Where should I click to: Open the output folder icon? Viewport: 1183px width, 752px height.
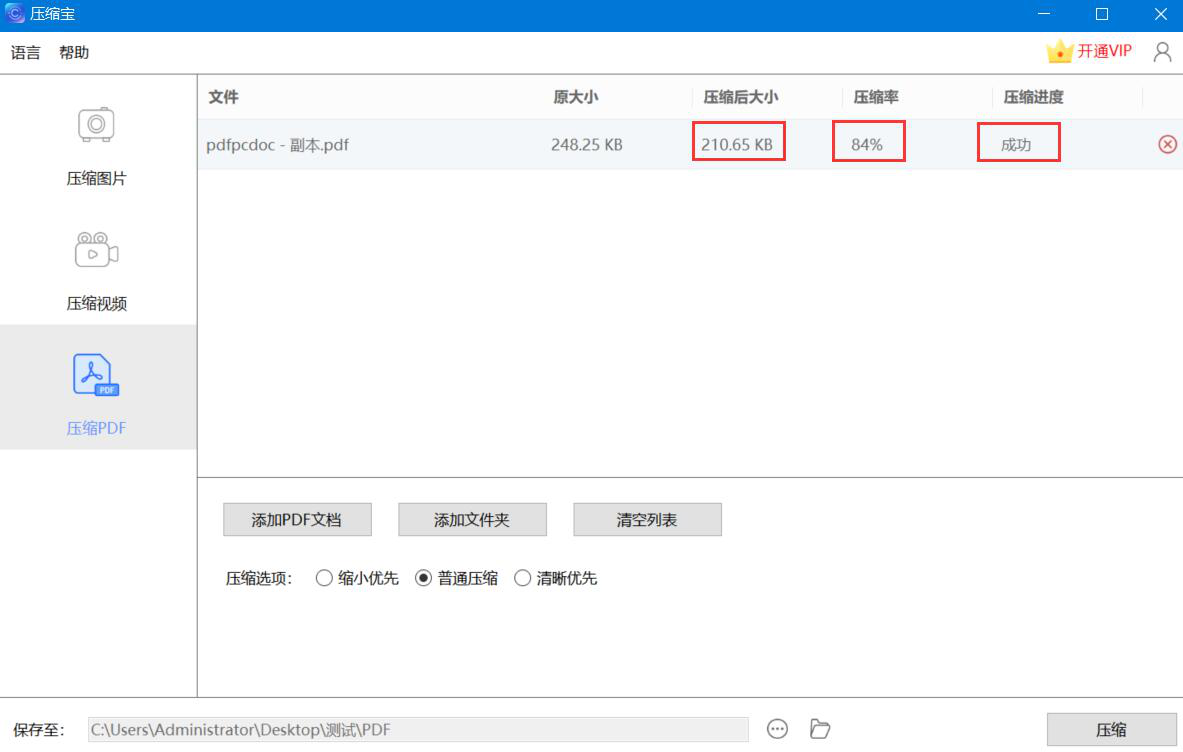tap(819, 729)
